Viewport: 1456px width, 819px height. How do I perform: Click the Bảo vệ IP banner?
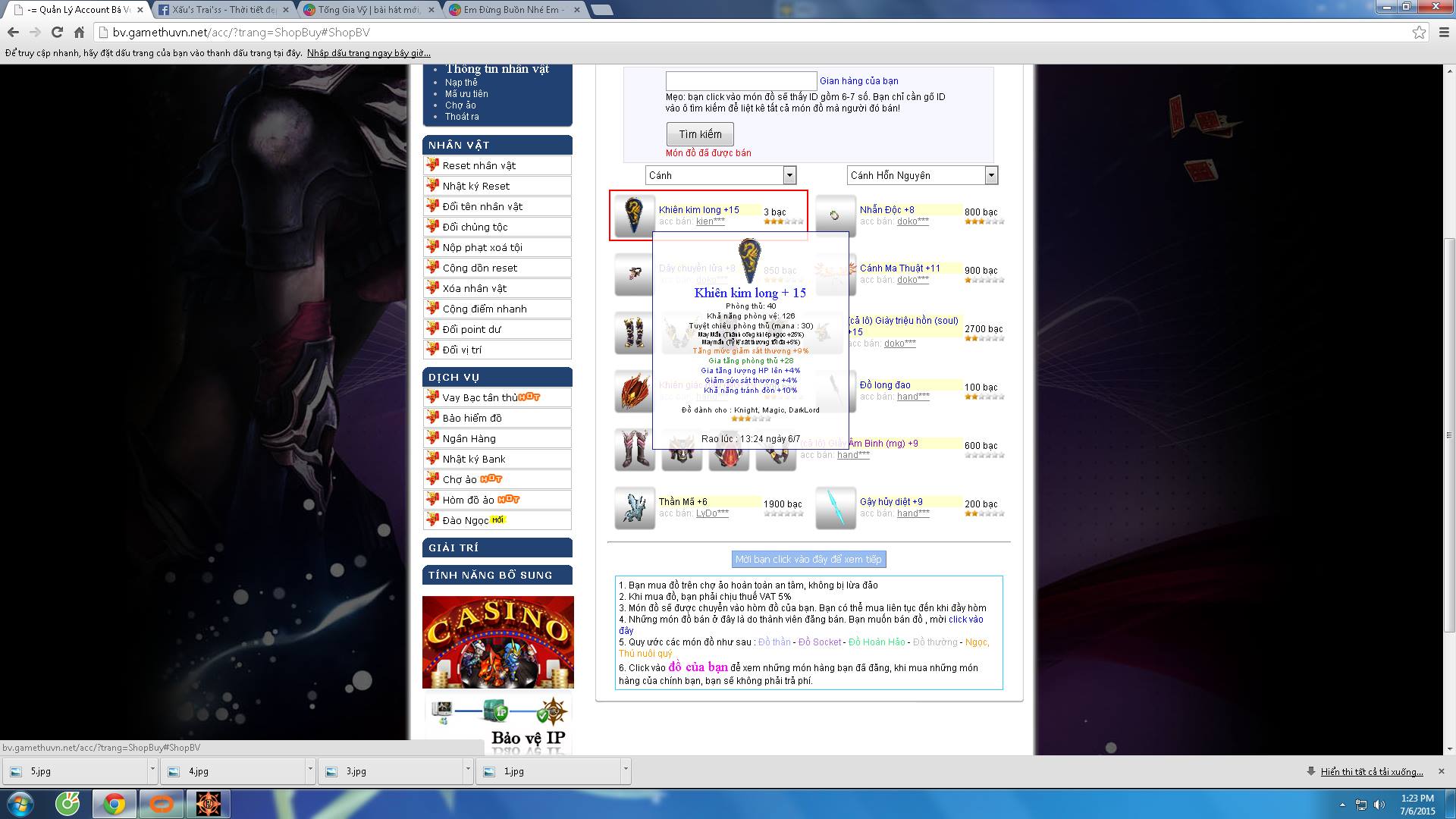coord(498,724)
